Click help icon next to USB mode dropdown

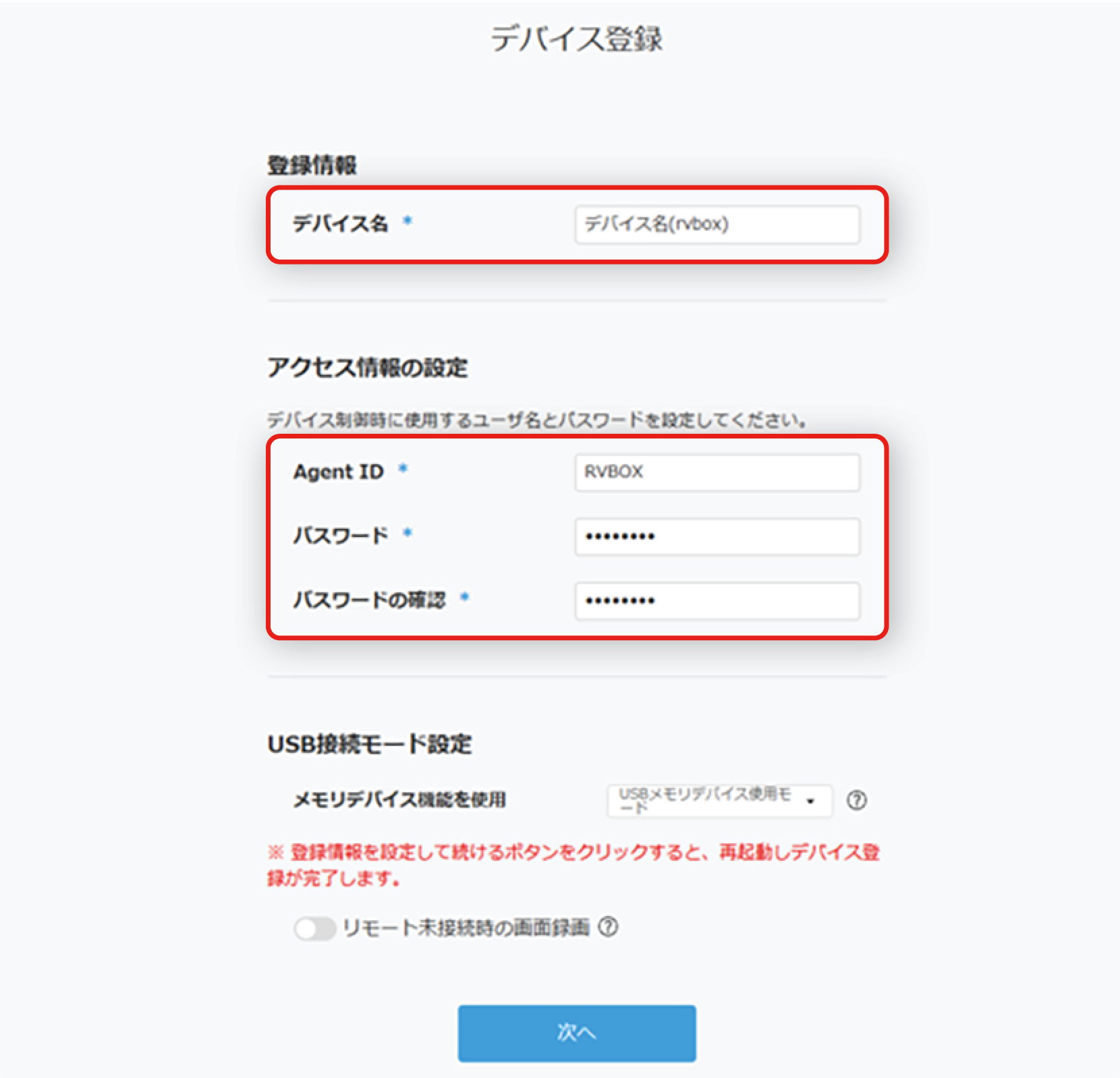857,801
